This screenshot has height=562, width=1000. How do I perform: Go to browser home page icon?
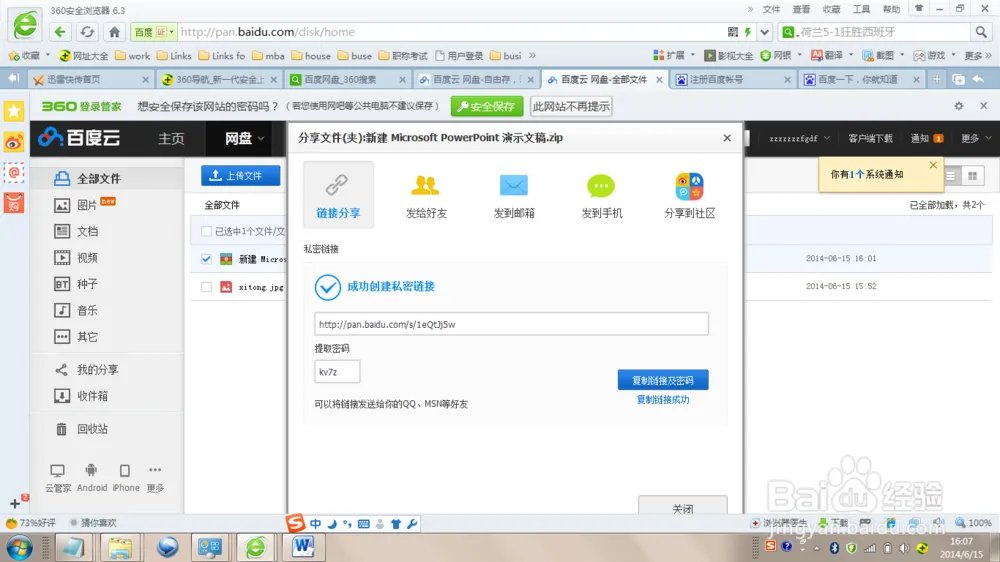114,32
